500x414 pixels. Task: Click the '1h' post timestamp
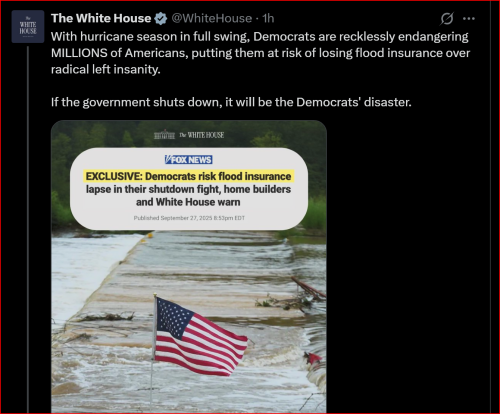[x=268, y=18]
